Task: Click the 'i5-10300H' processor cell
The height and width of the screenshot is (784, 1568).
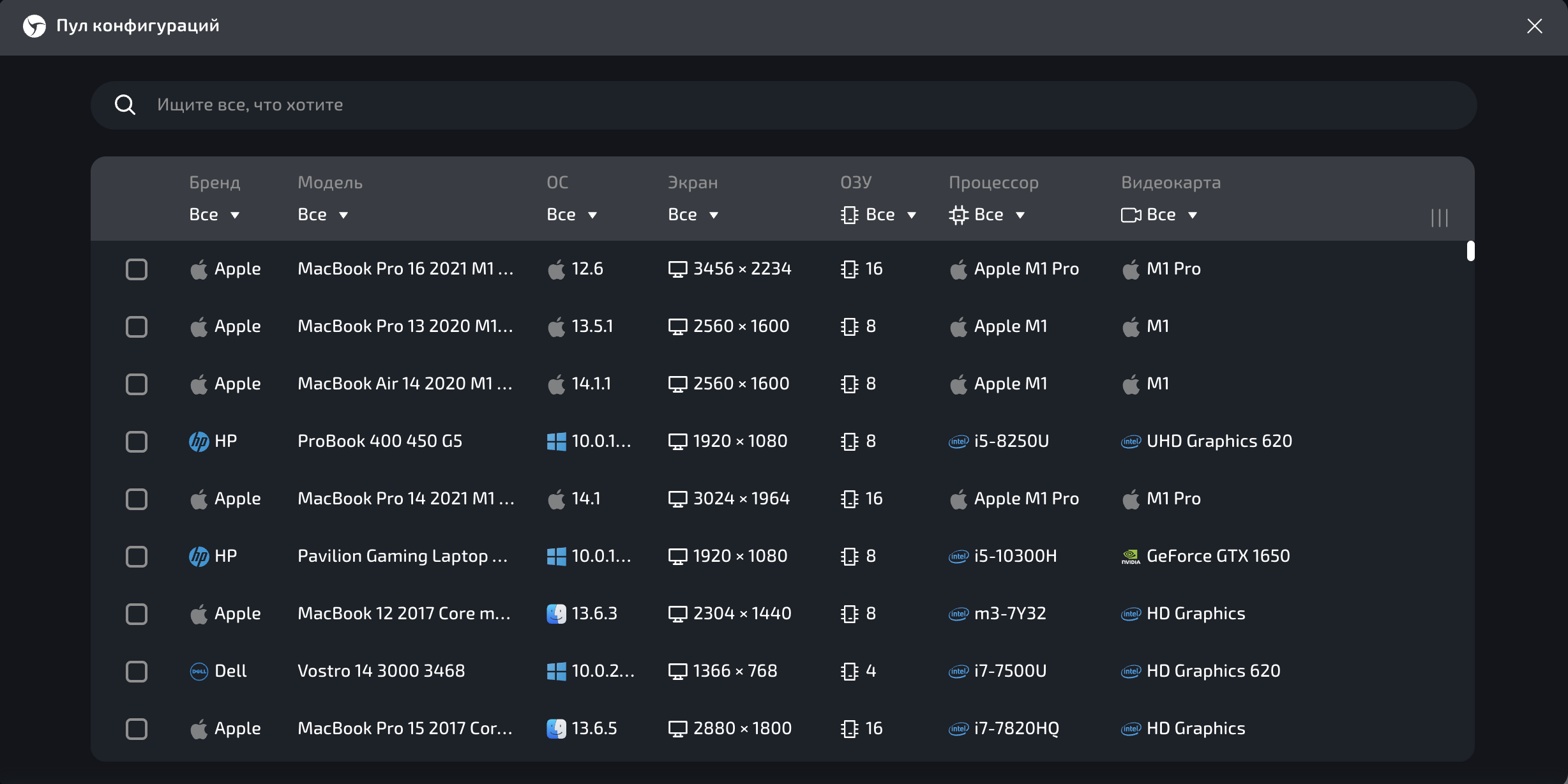Action: pyautogui.click(x=1016, y=556)
